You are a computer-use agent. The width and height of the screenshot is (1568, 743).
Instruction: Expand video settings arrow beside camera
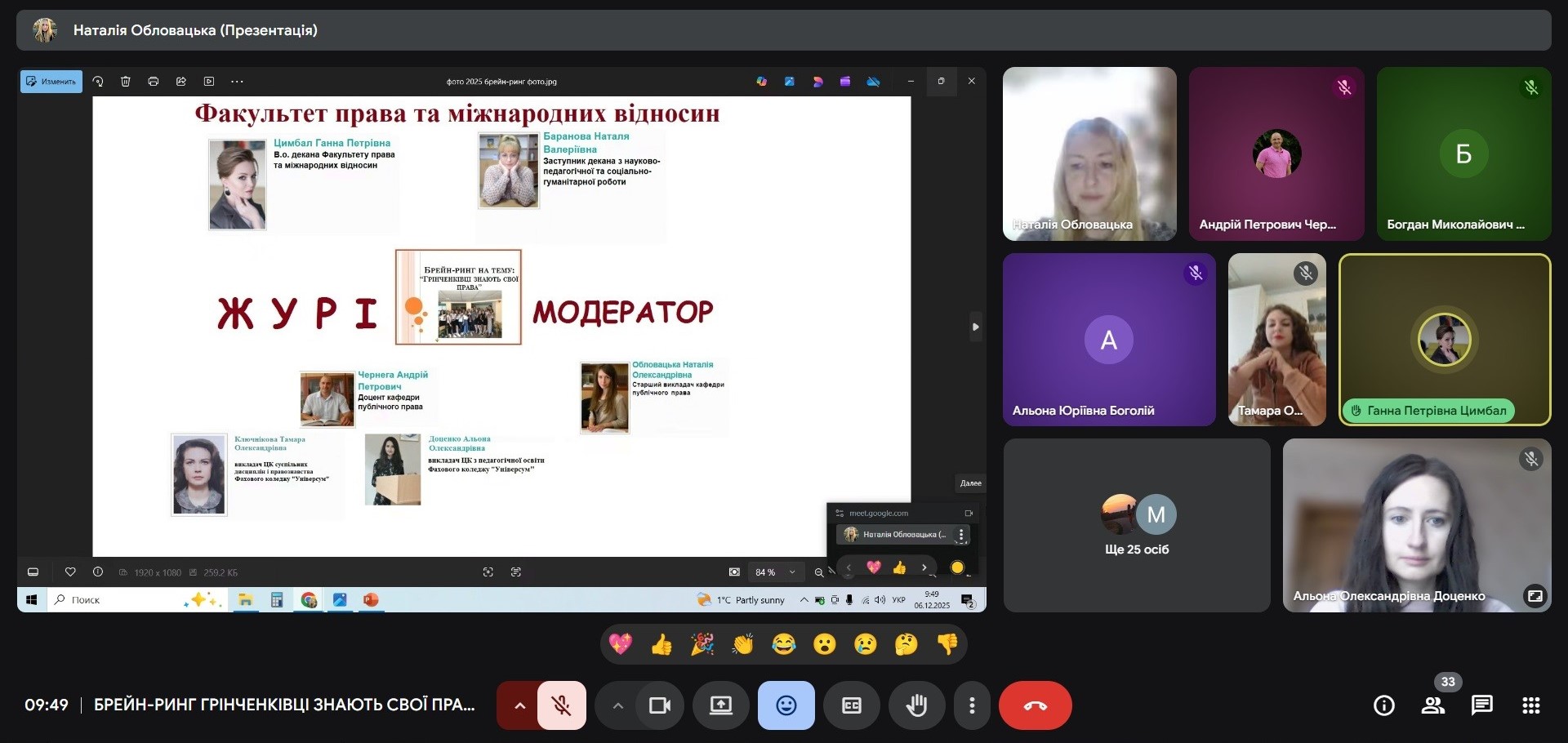(617, 705)
